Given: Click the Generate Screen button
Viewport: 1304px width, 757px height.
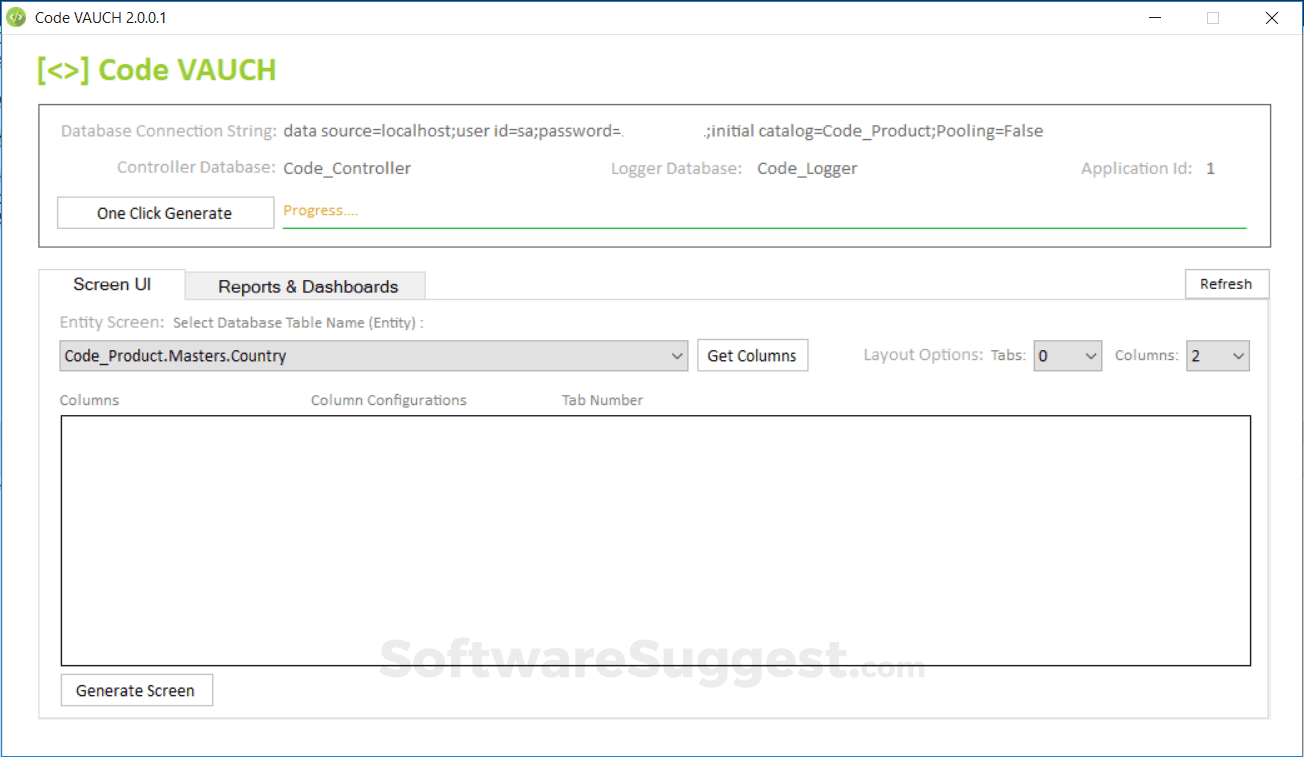Looking at the screenshot, I should tap(136, 690).
